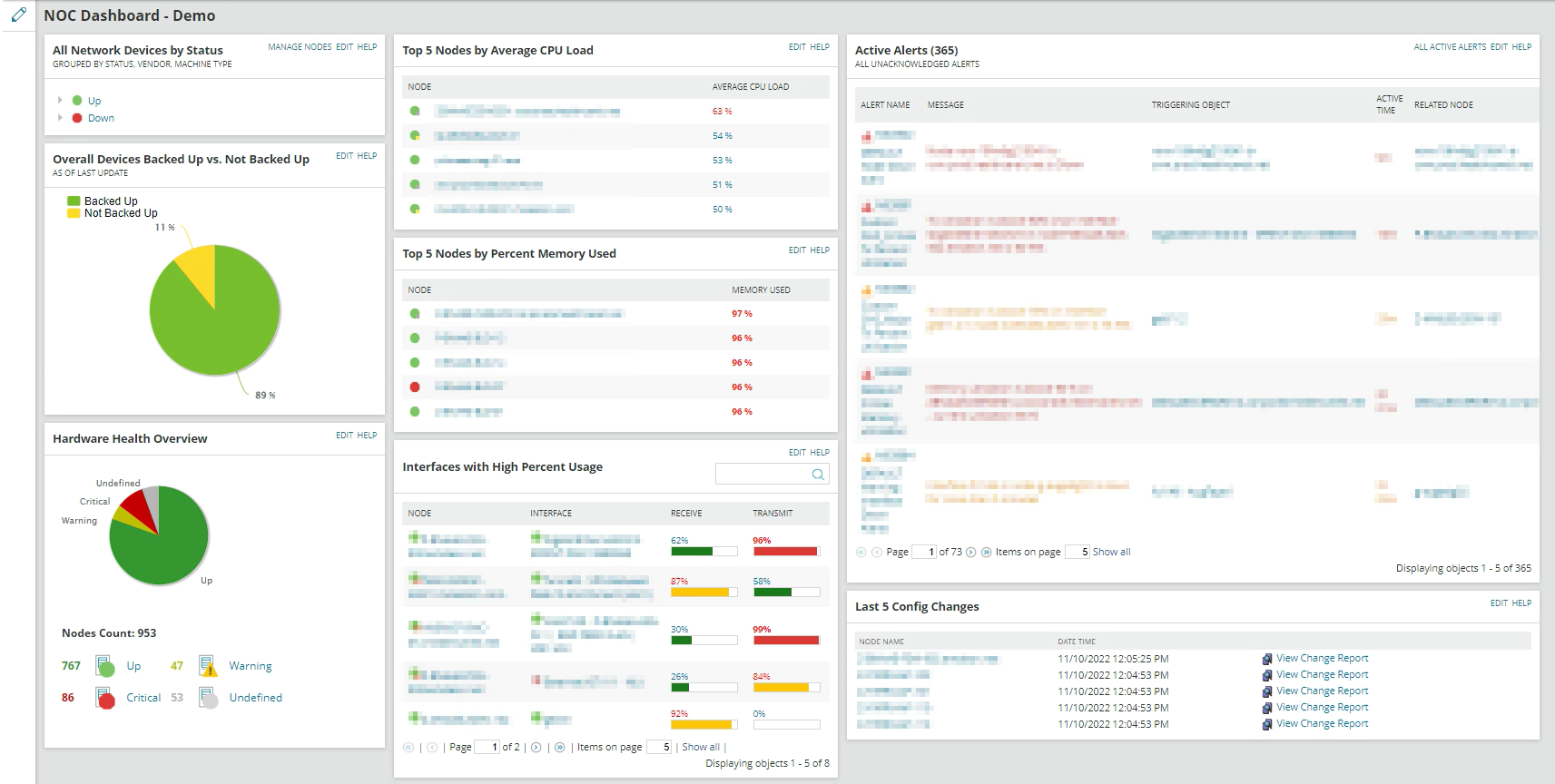Open View Change Report for 12:05:25 PM entry

tap(1322, 659)
